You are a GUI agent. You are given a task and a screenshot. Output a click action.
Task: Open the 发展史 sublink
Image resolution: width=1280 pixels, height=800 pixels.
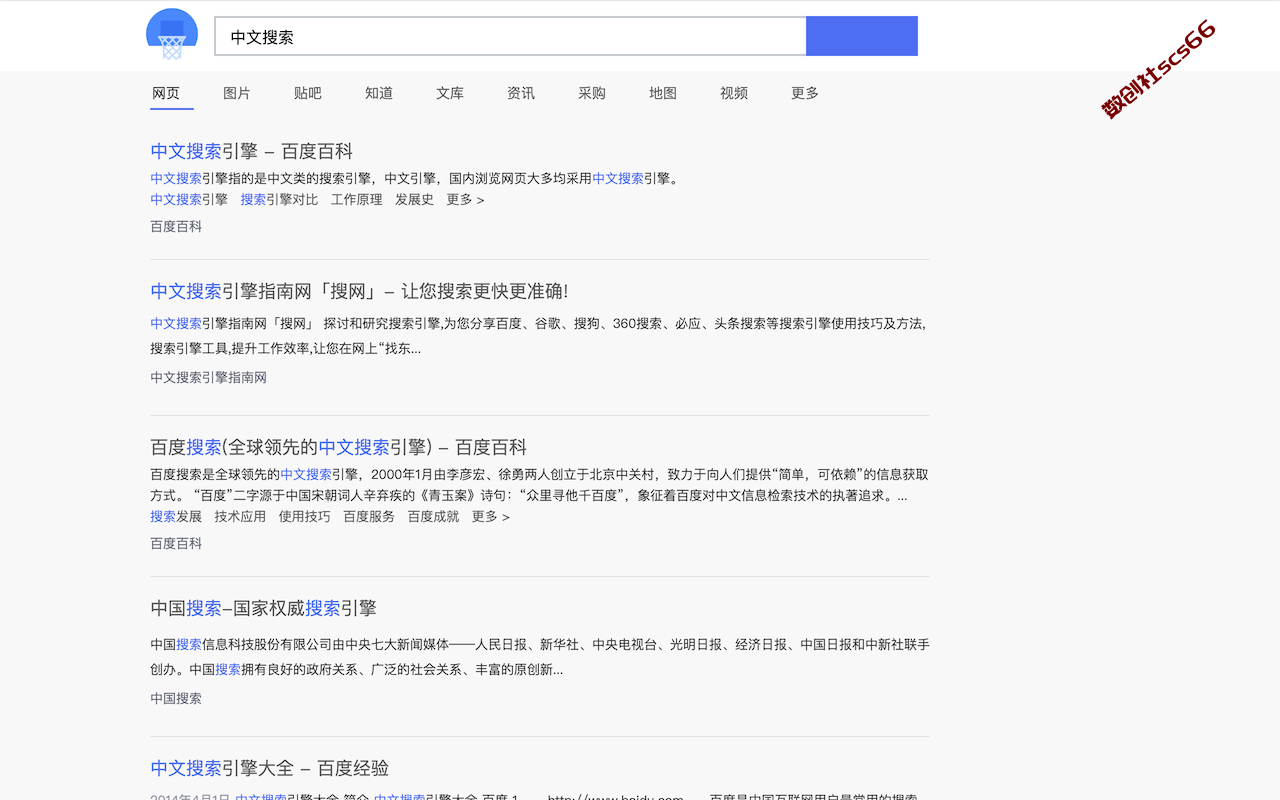414,199
